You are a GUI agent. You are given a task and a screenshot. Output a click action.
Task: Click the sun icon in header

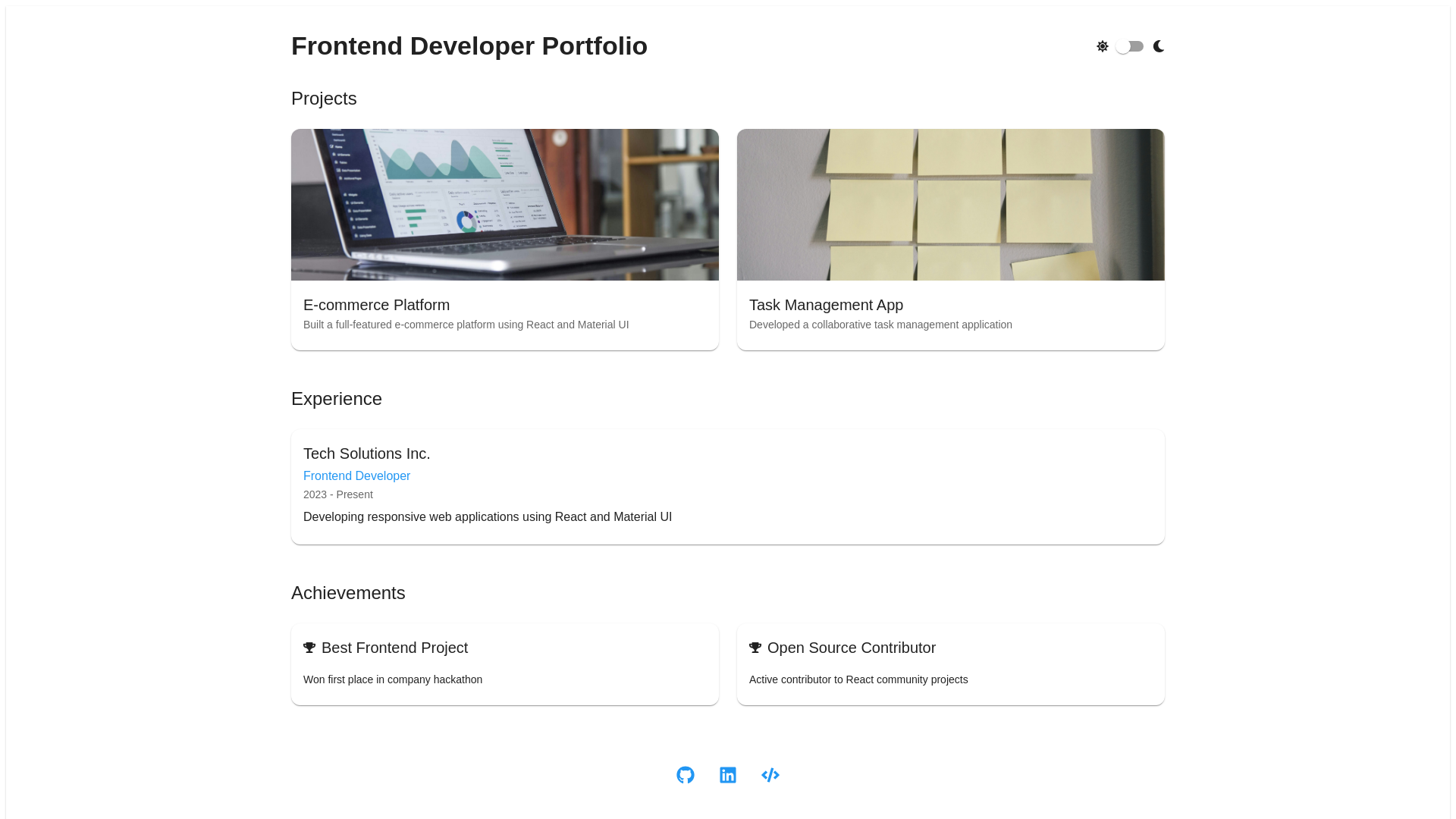coord(1103,46)
